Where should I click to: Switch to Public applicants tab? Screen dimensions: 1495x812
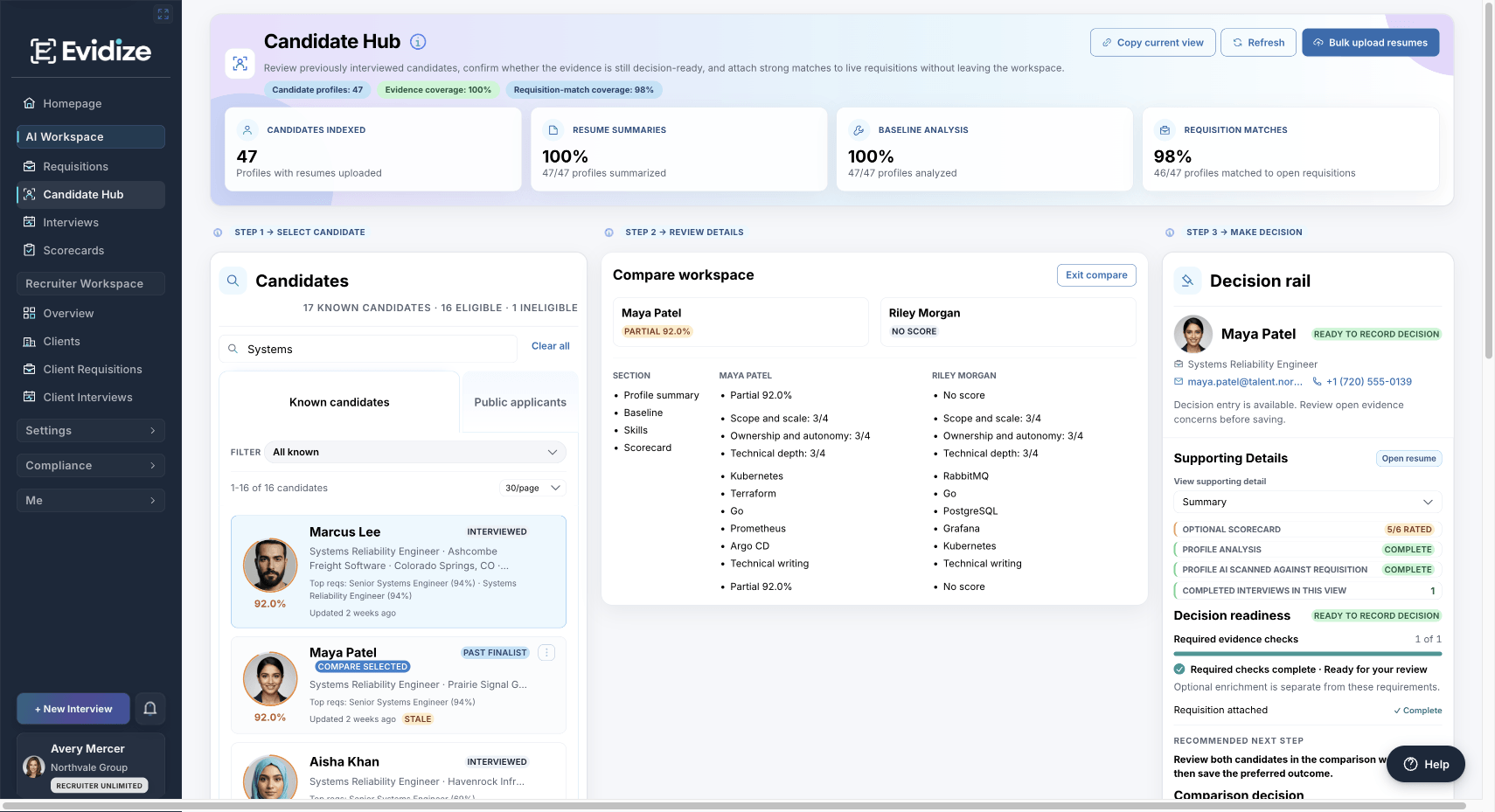click(x=520, y=402)
